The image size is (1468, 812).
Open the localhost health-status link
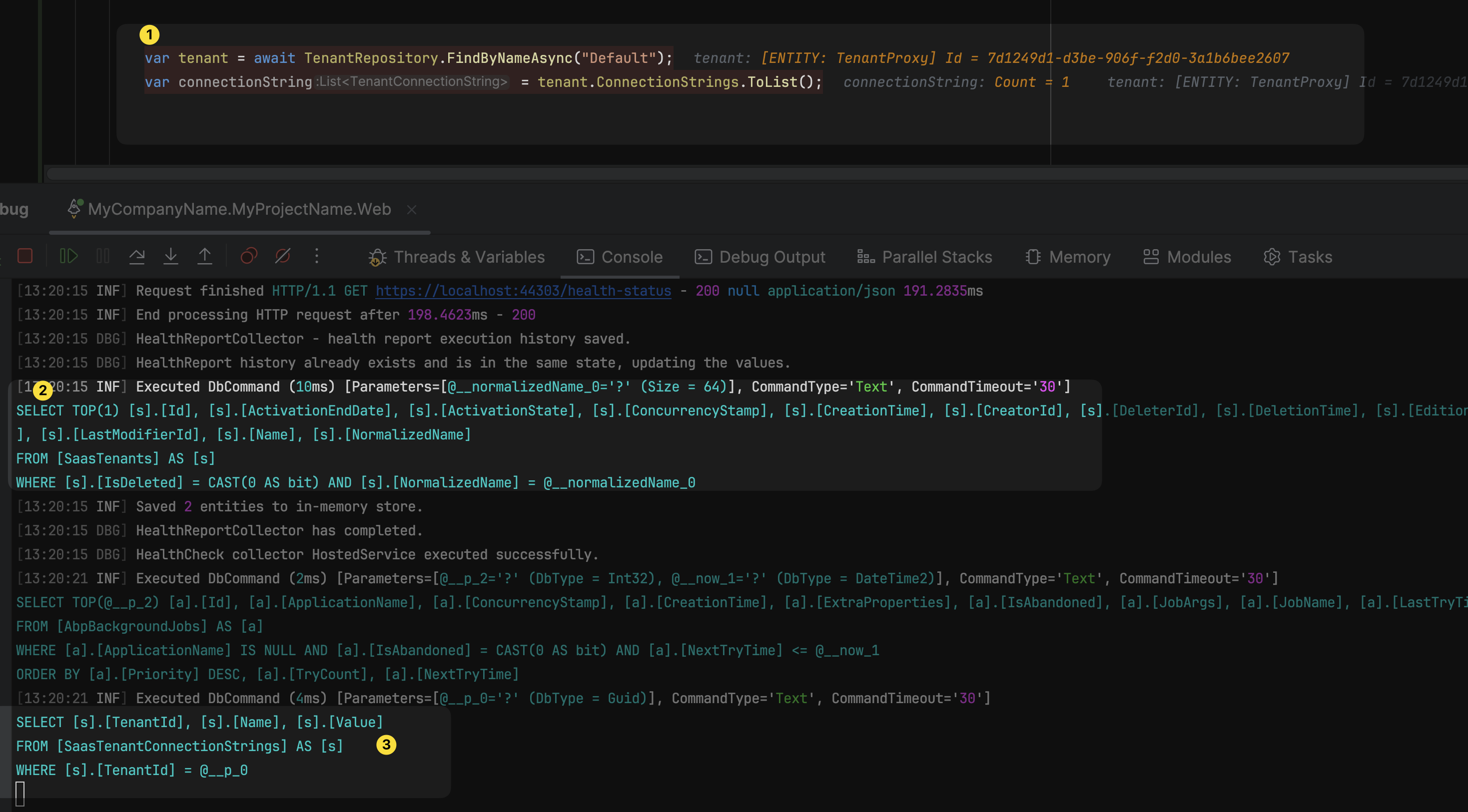[523, 291]
